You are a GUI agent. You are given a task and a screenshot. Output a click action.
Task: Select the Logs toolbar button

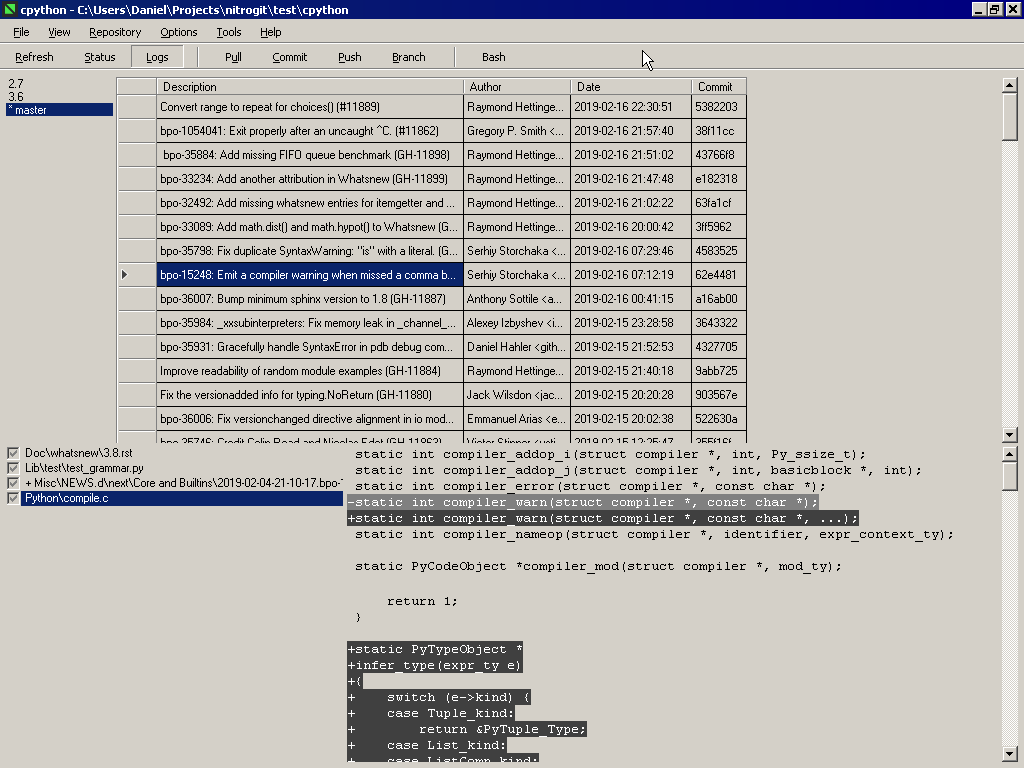pos(157,57)
